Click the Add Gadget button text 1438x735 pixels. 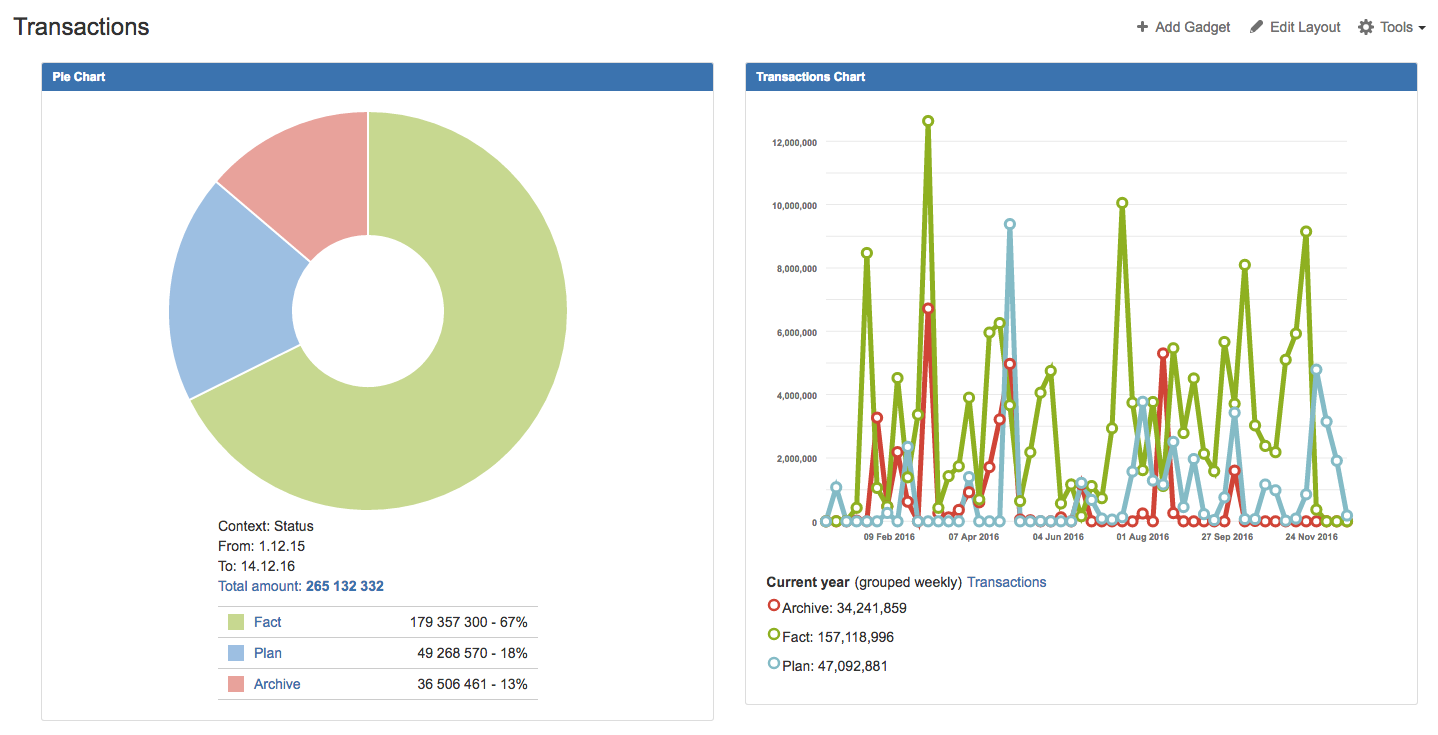click(x=1192, y=27)
